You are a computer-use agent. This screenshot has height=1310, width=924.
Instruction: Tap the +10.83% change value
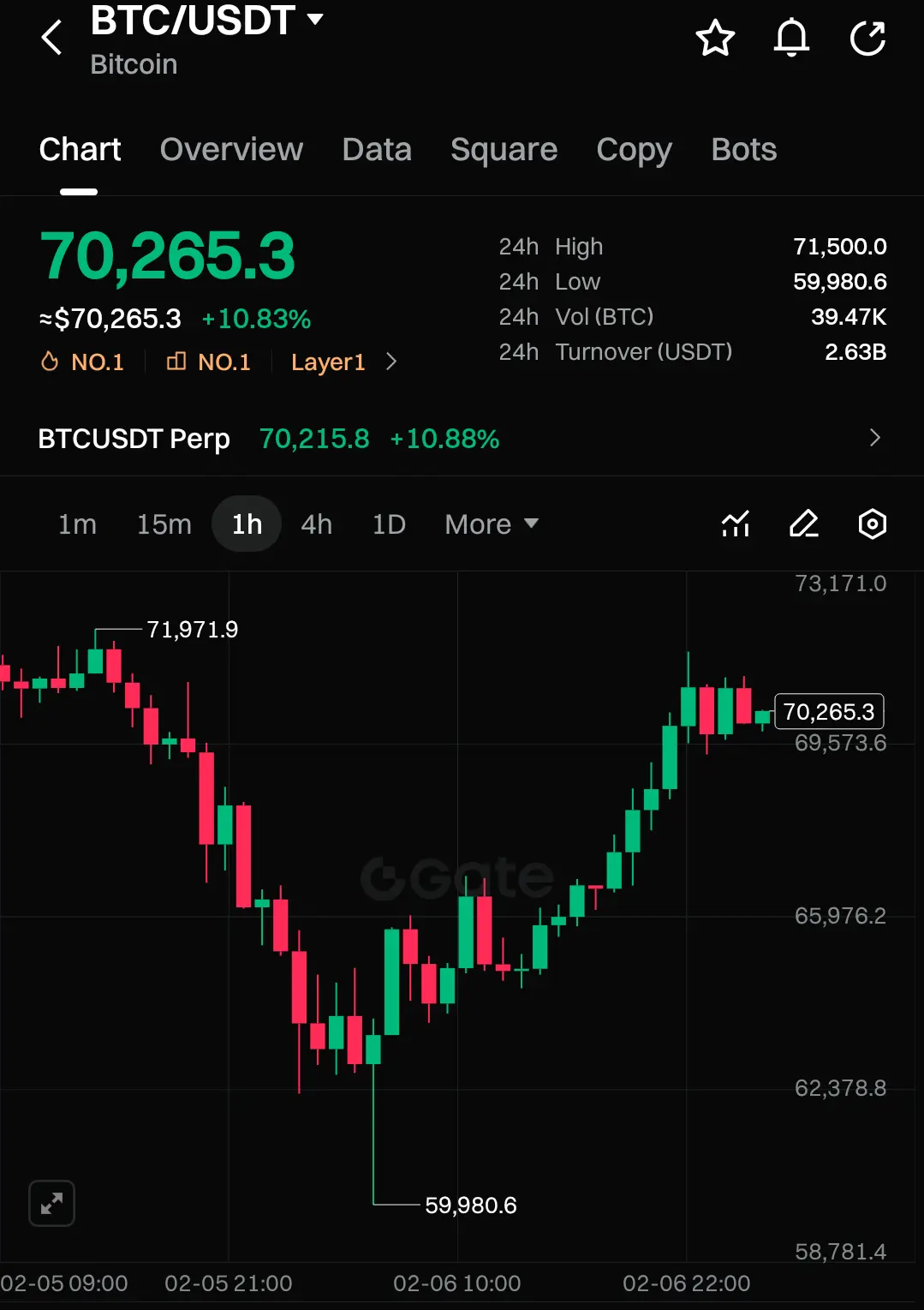coord(256,319)
